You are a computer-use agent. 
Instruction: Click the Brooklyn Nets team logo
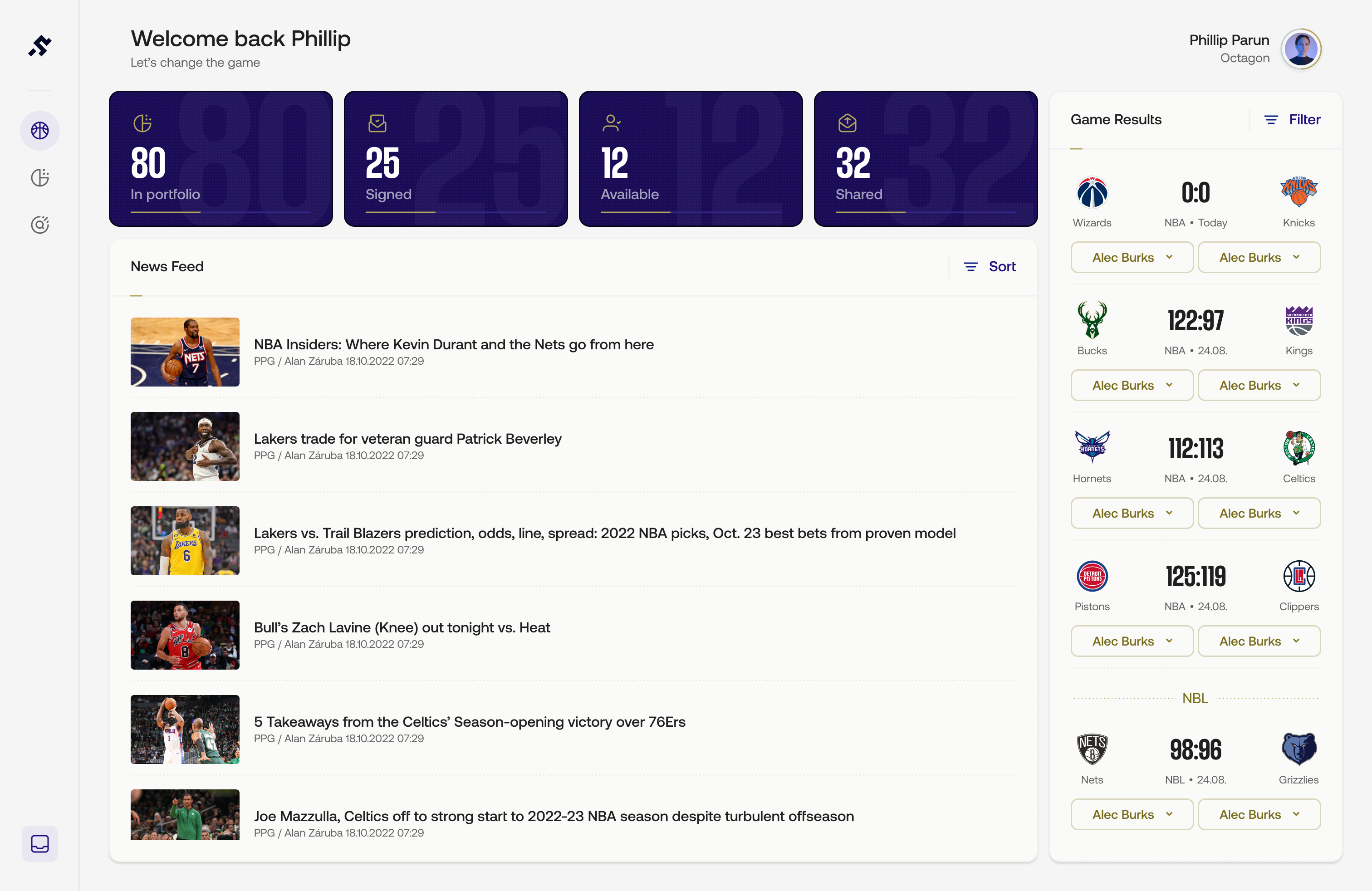click(1092, 749)
